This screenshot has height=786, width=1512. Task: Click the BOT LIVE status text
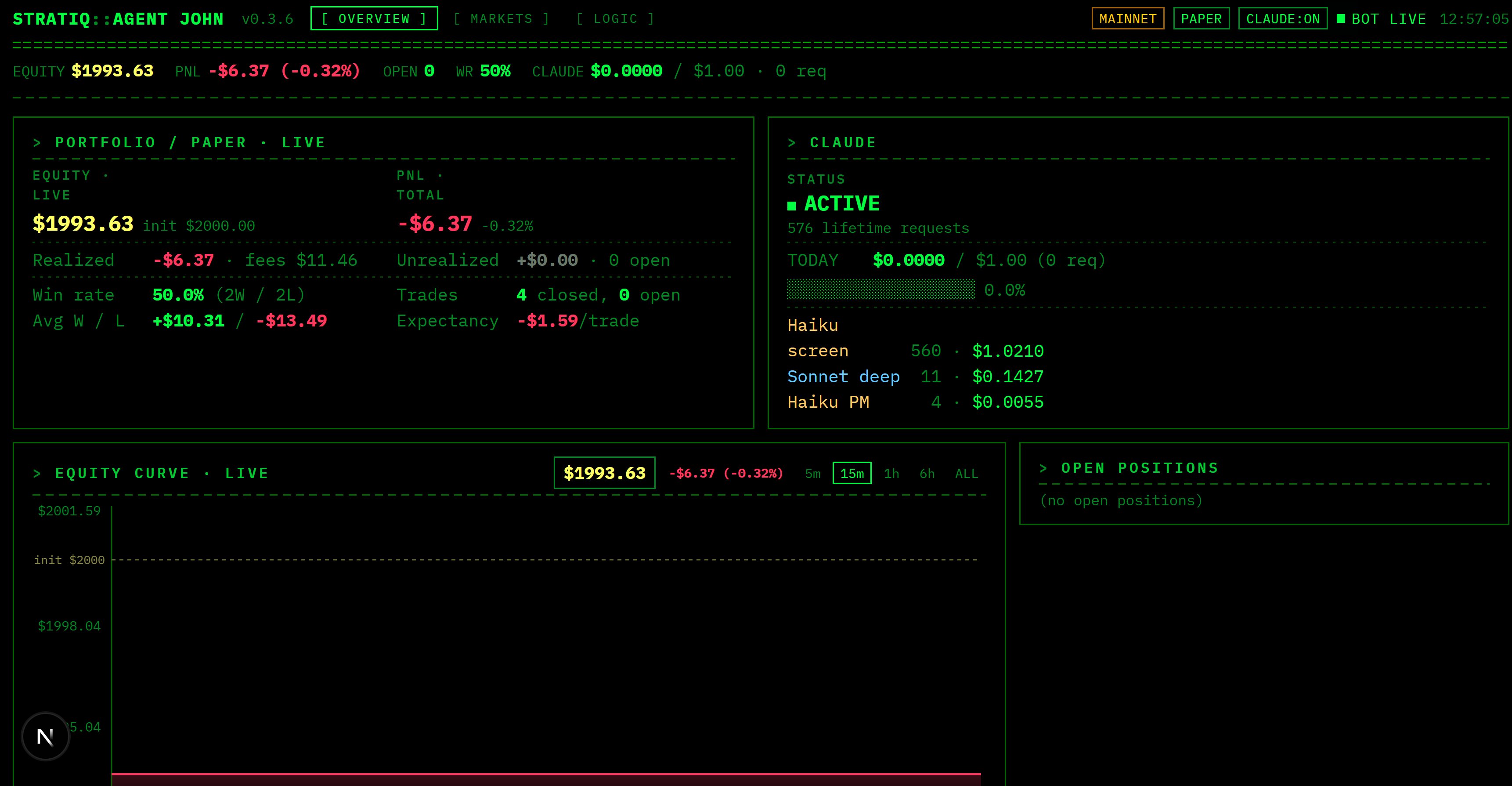point(1388,19)
